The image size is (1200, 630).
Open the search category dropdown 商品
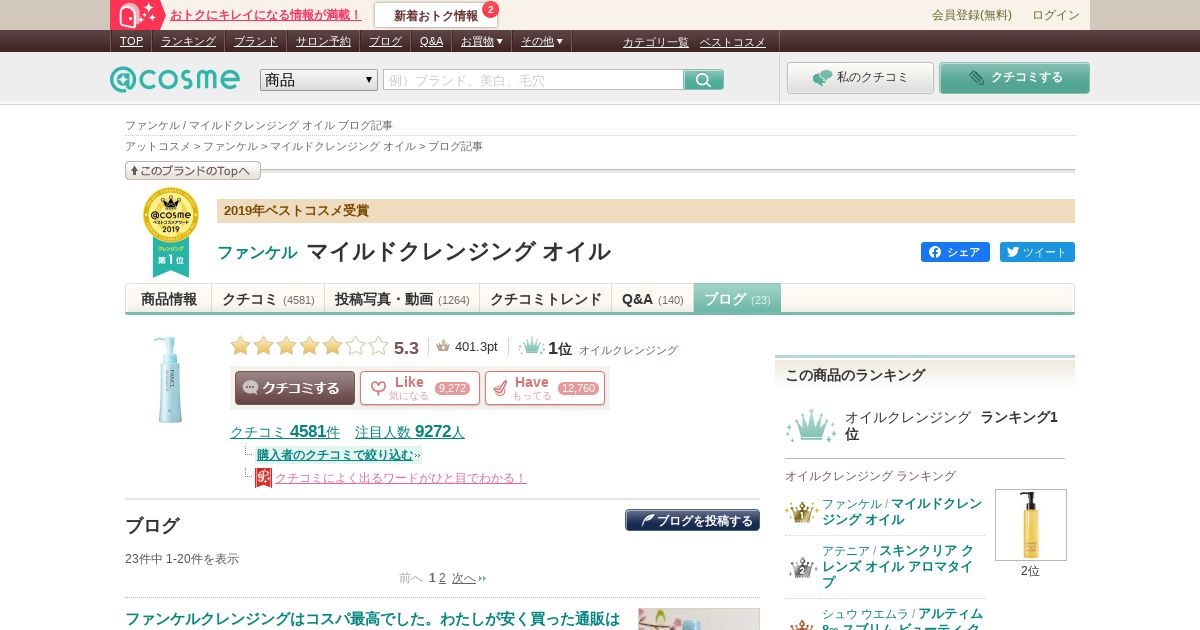point(319,80)
